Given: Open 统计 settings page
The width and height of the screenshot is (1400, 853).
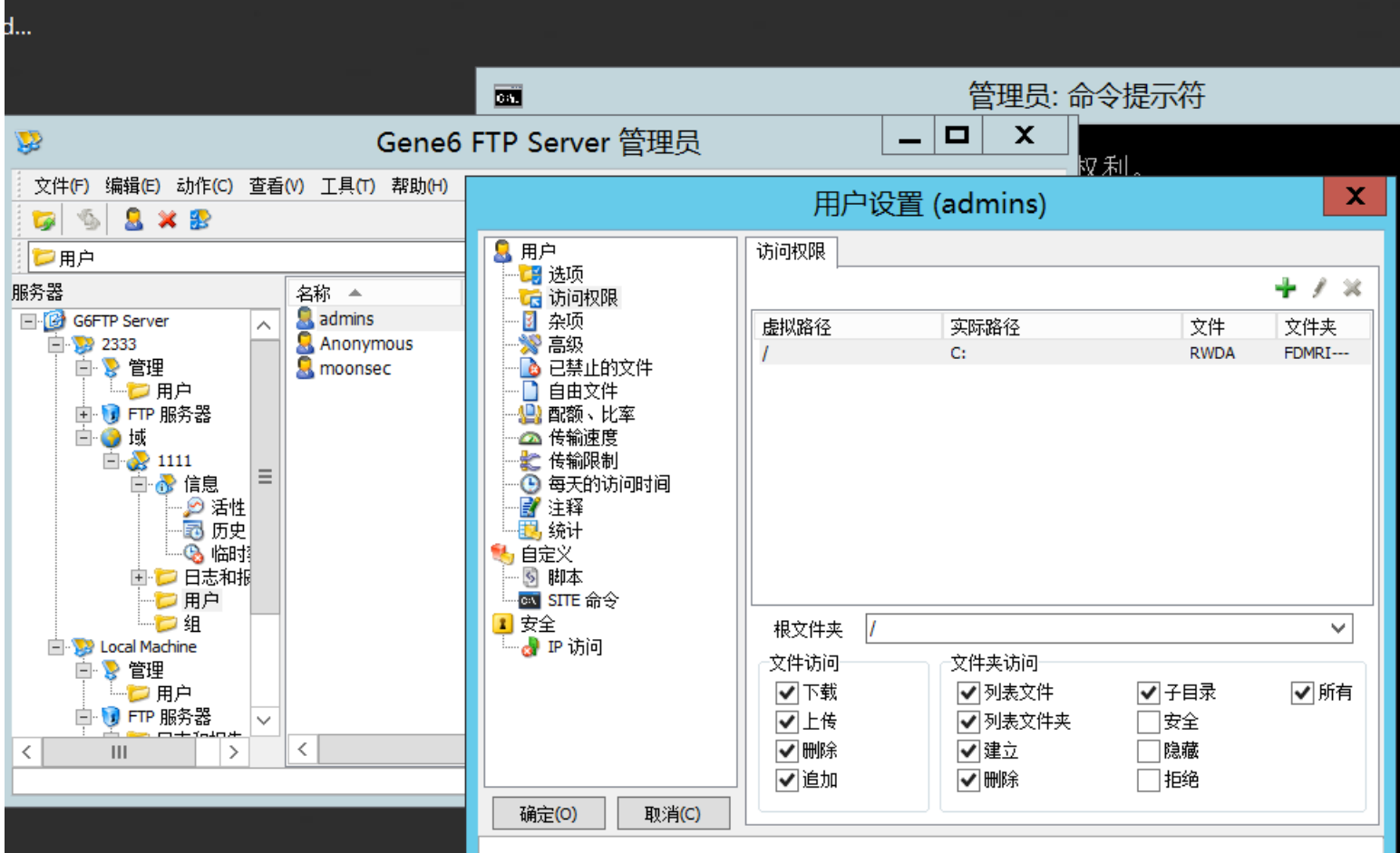Looking at the screenshot, I should click(565, 530).
